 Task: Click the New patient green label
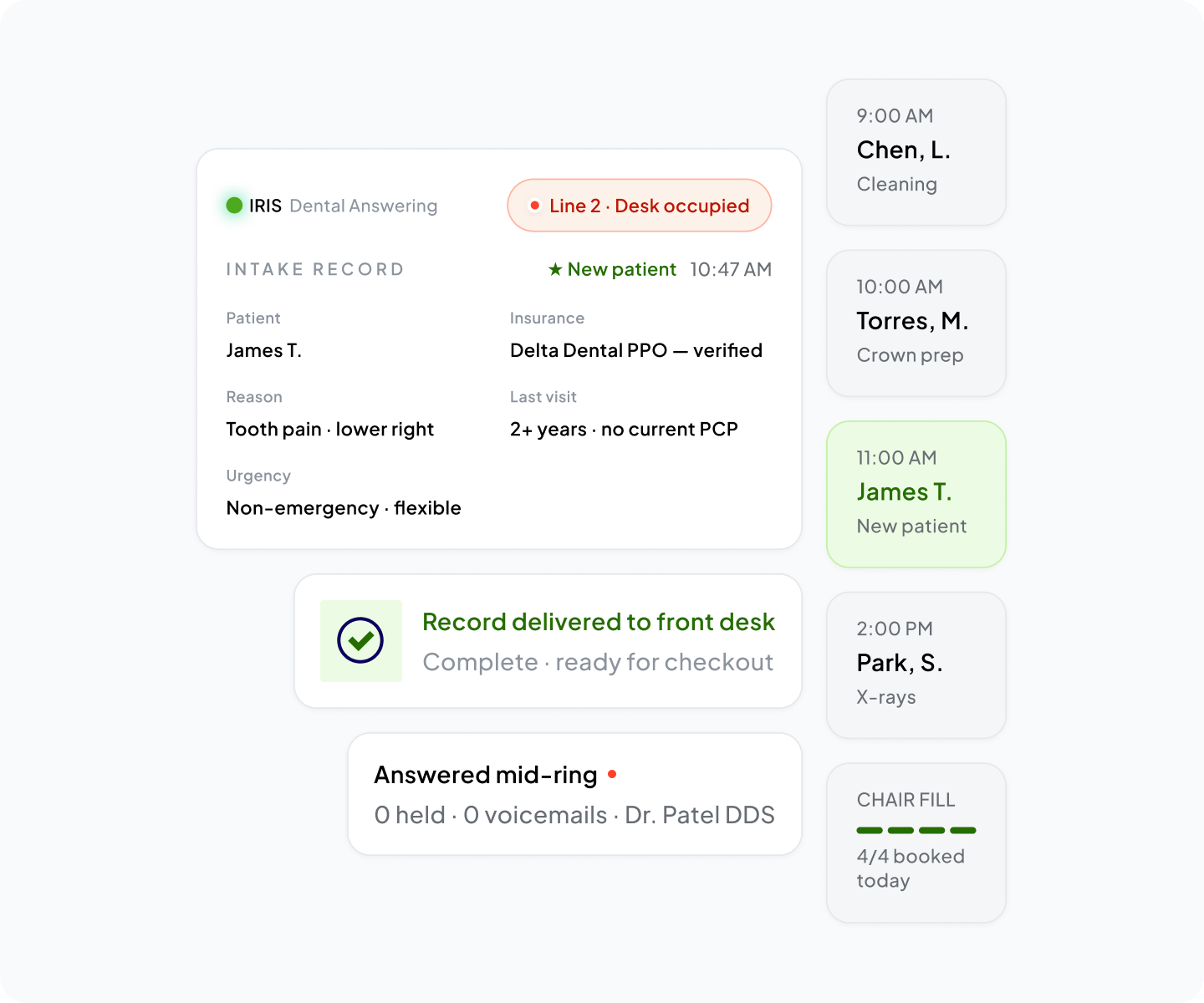(x=621, y=269)
